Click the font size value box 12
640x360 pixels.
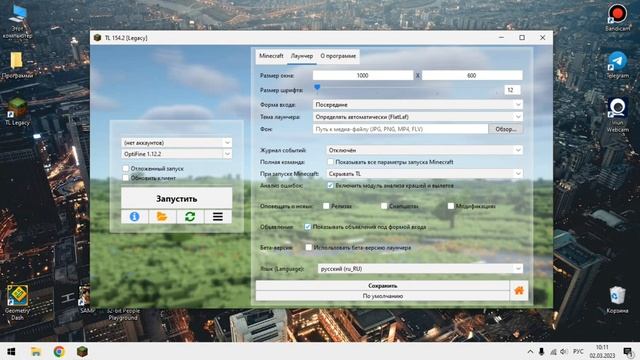tap(512, 90)
